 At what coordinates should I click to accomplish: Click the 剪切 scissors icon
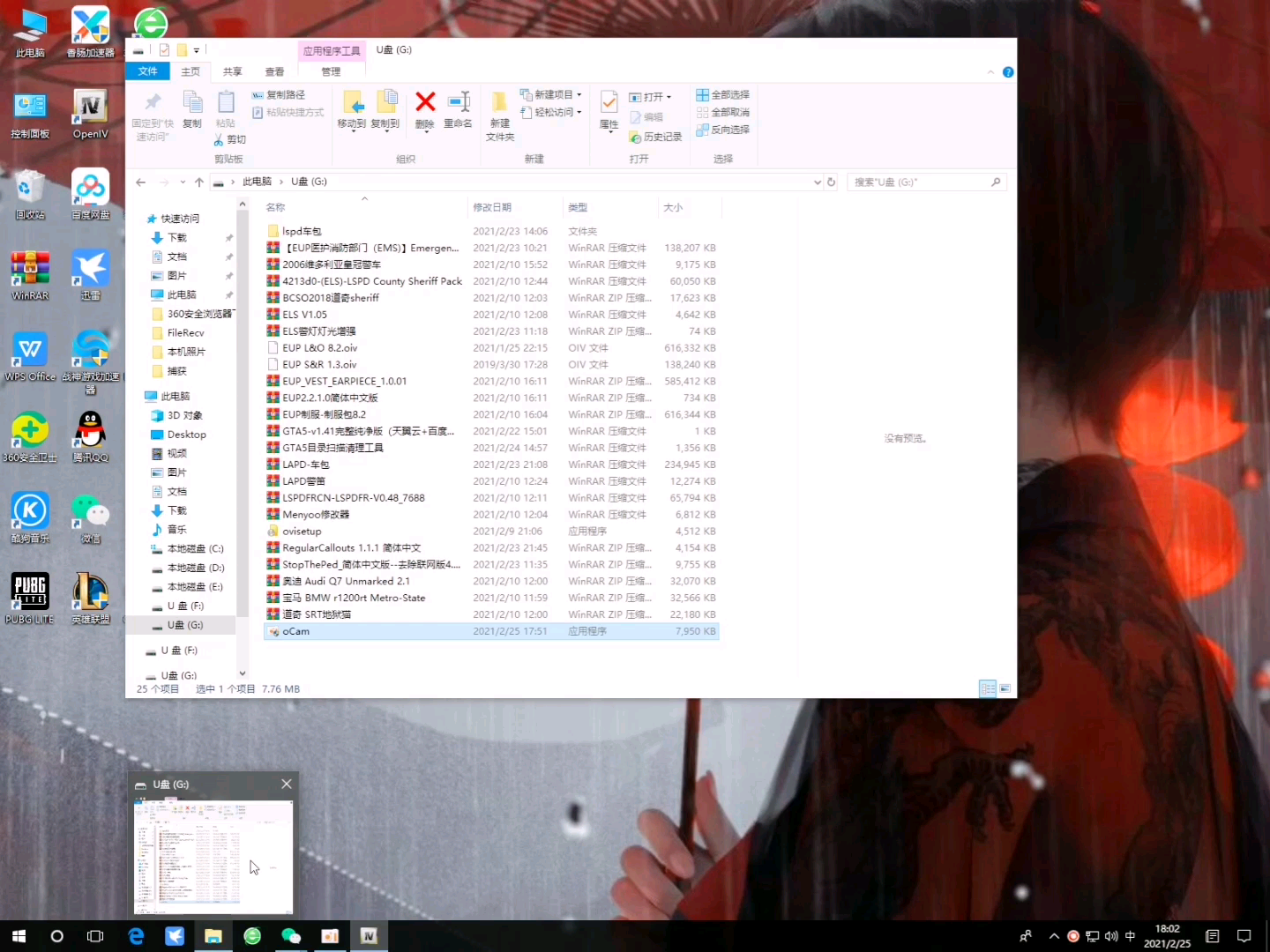click(219, 140)
